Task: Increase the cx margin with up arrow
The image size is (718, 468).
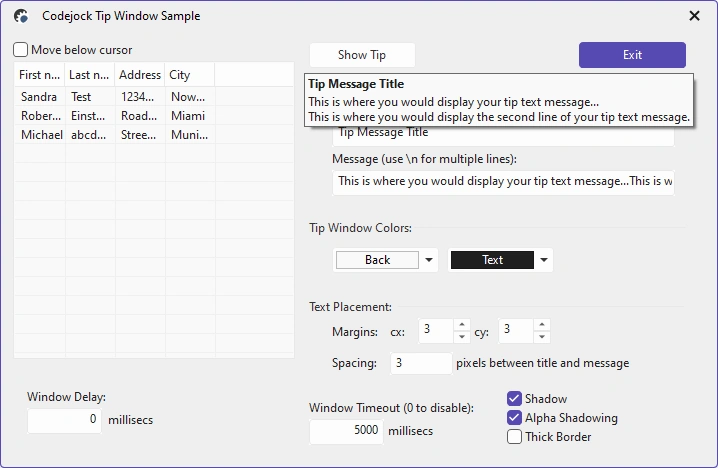Action: click(462, 325)
